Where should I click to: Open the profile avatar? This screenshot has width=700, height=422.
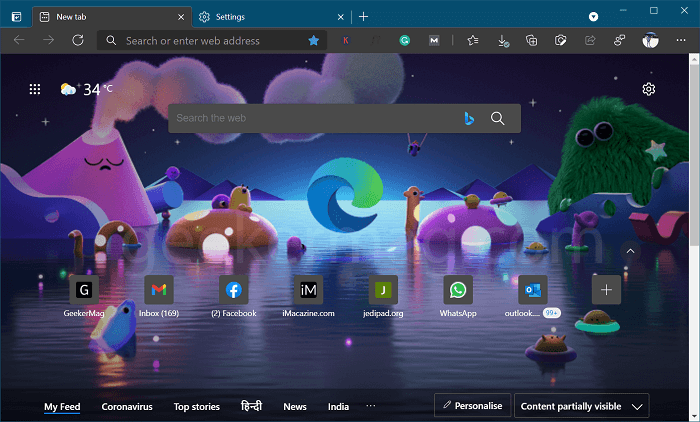pyautogui.click(x=650, y=40)
